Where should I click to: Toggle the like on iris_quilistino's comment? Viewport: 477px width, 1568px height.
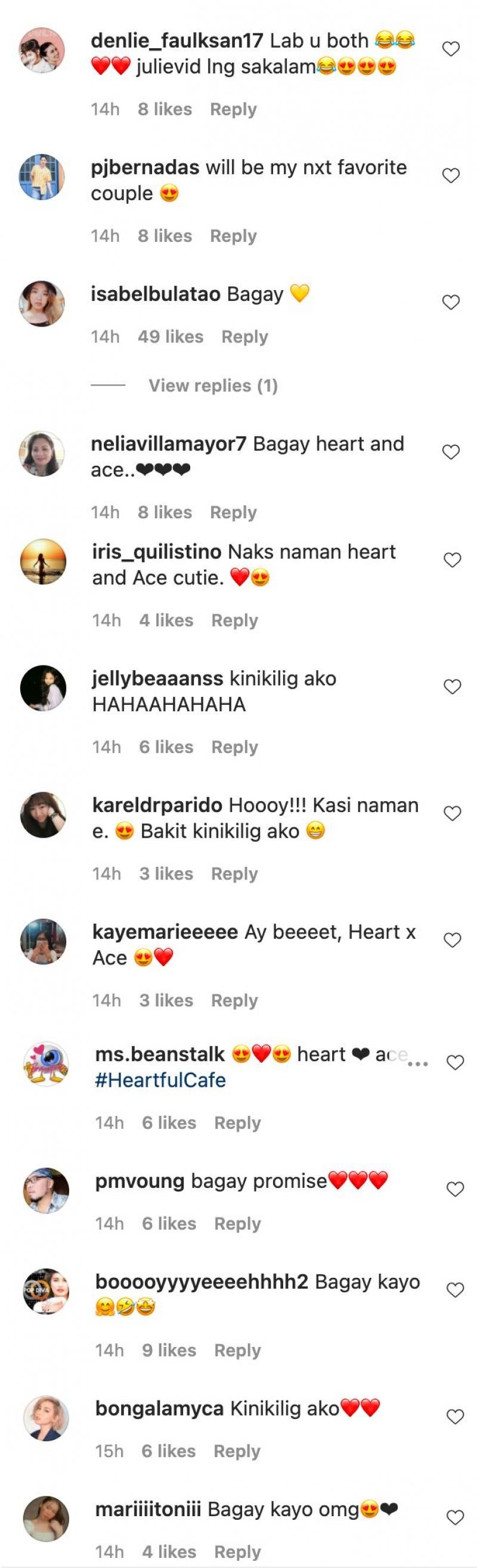[452, 560]
